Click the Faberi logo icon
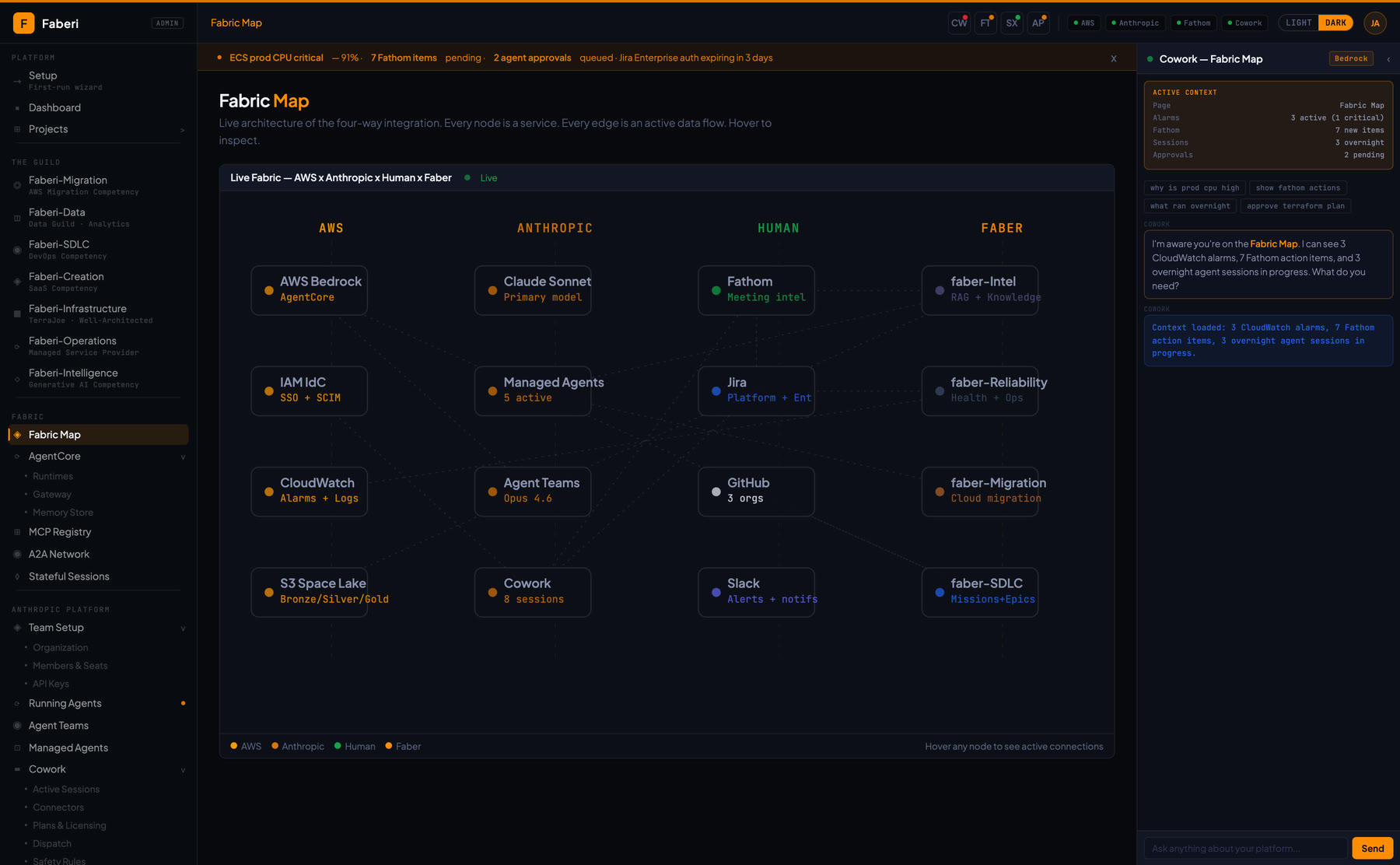The width and height of the screenshot is (1400, 865). coord(23,23)
